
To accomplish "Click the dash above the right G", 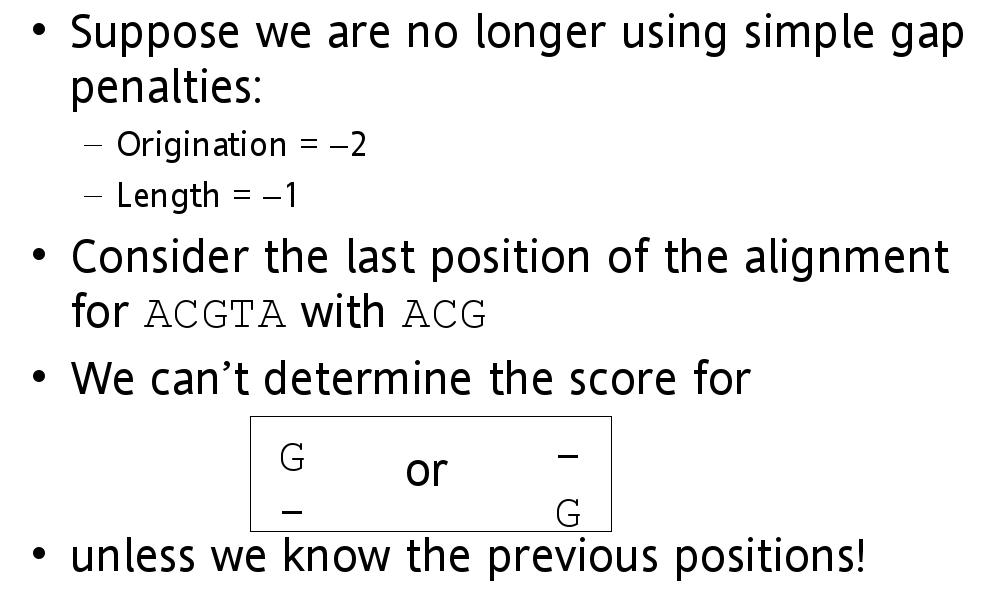I will click(568, 455).
